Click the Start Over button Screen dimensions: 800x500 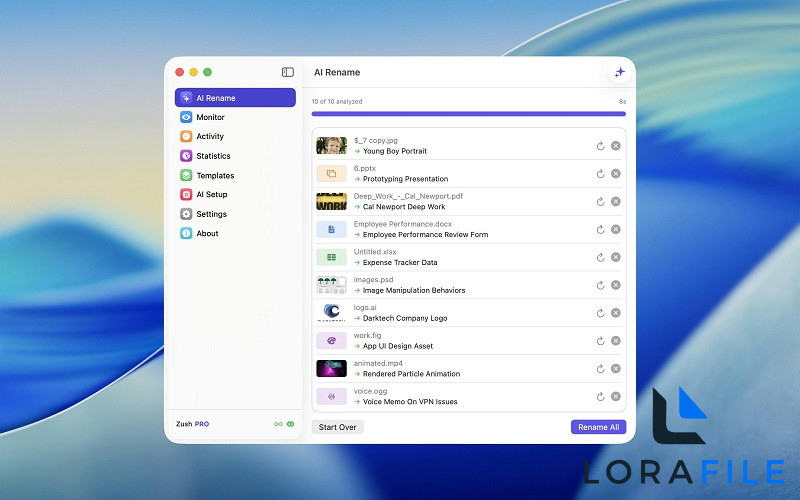click(337, 427)
